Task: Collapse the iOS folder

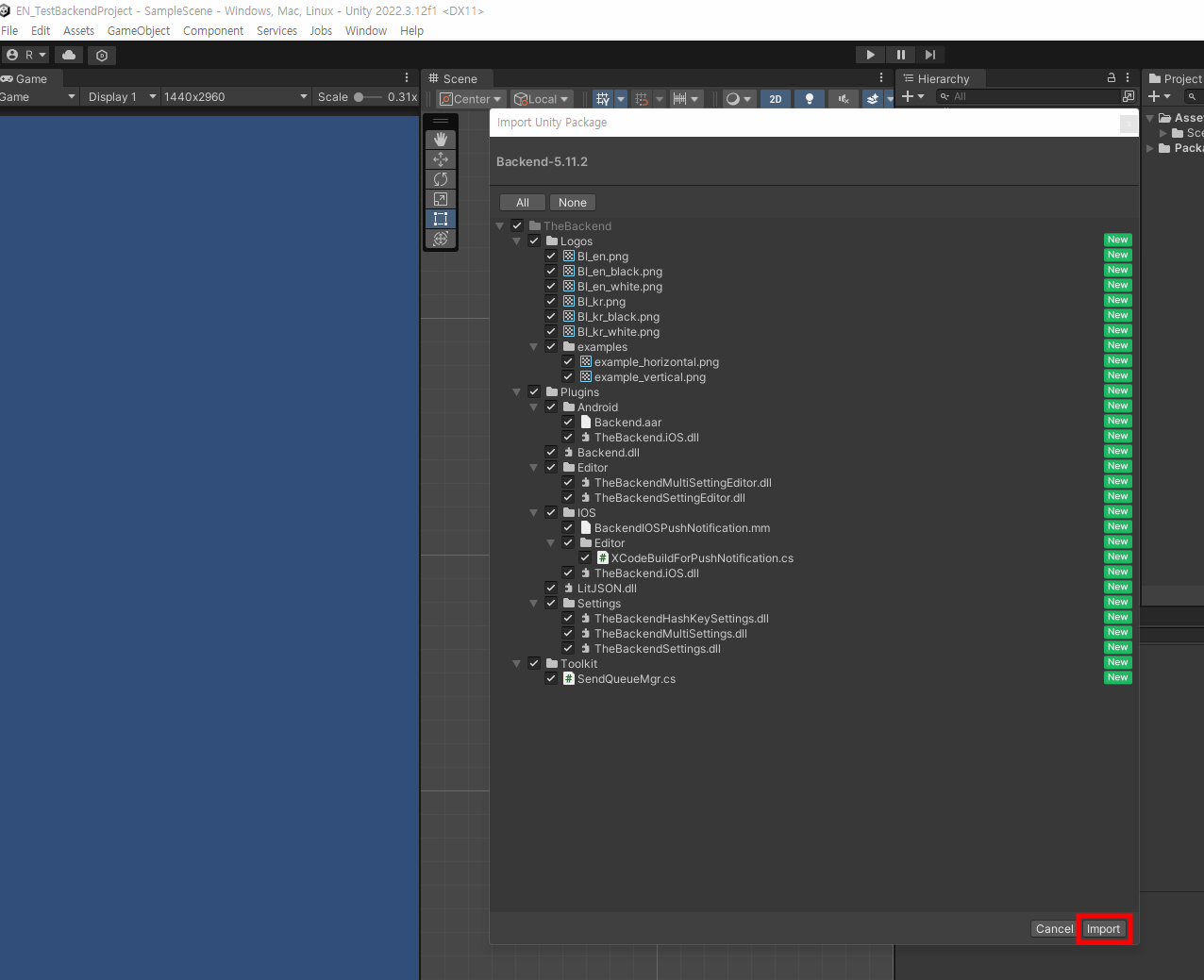Action: pyautogui.click(x=534, y=513)
